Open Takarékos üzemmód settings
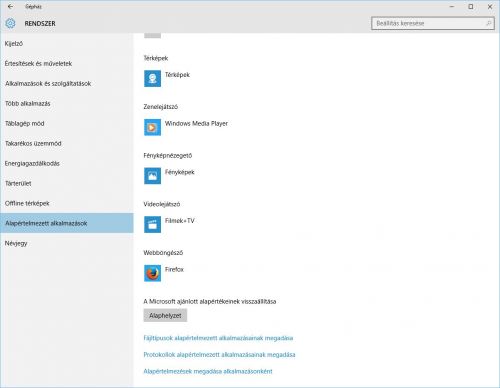Screen dimensions: 500x388 point(67,143)
